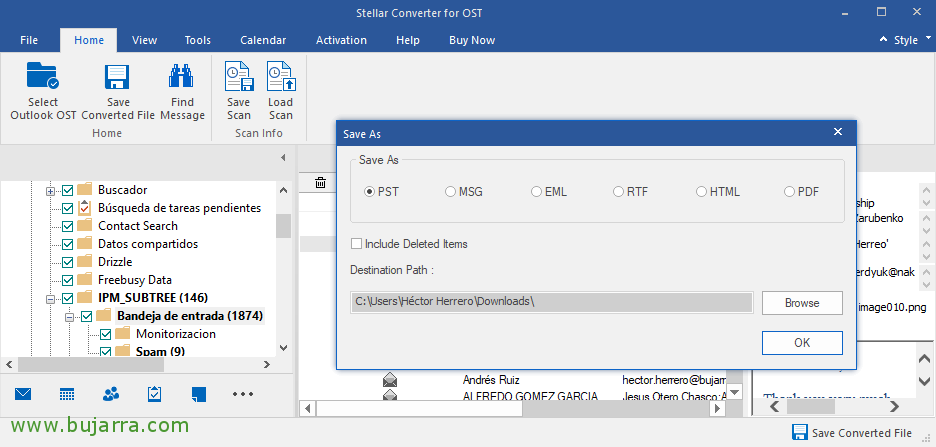The image size is (936, 447).
Task: Uncheck the Datos compartidos checkbox
Action: click(x=67, y=244)
